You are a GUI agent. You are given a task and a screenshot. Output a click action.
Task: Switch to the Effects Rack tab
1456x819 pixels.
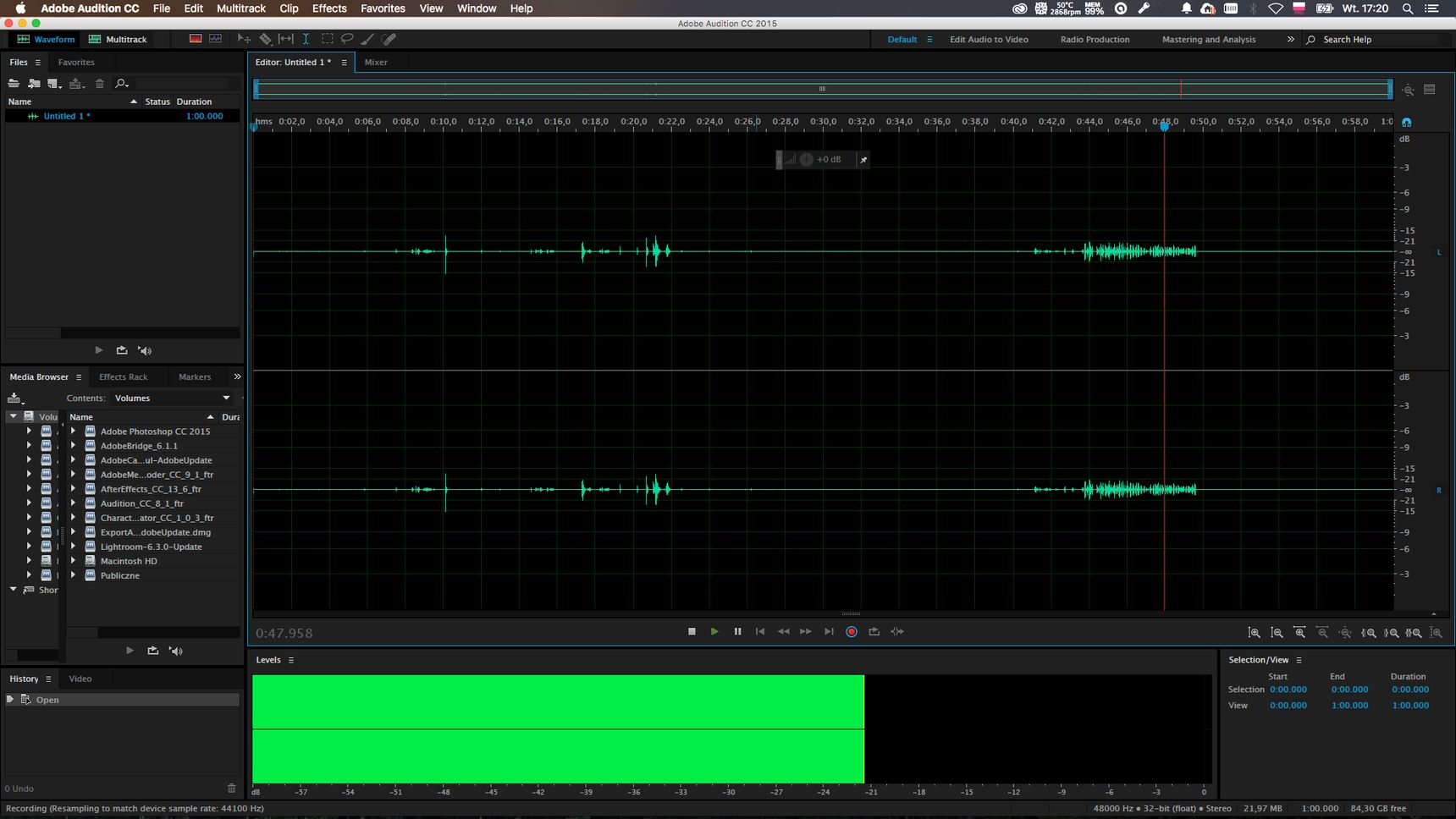[124, 377]
